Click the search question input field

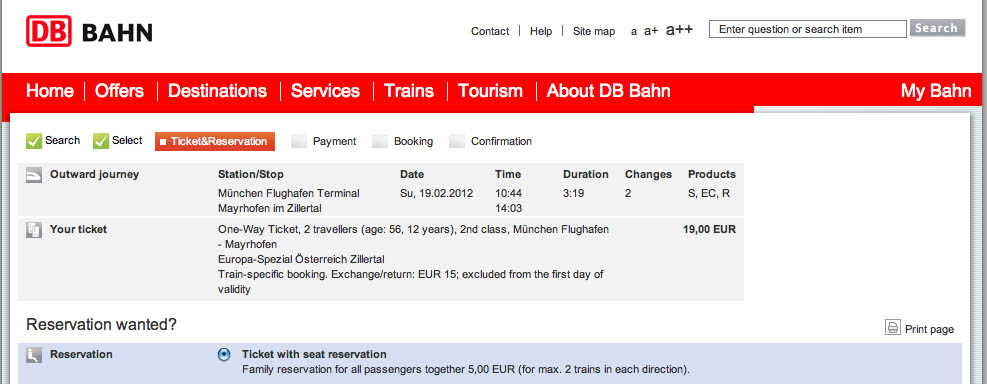(x=808, y=29)
